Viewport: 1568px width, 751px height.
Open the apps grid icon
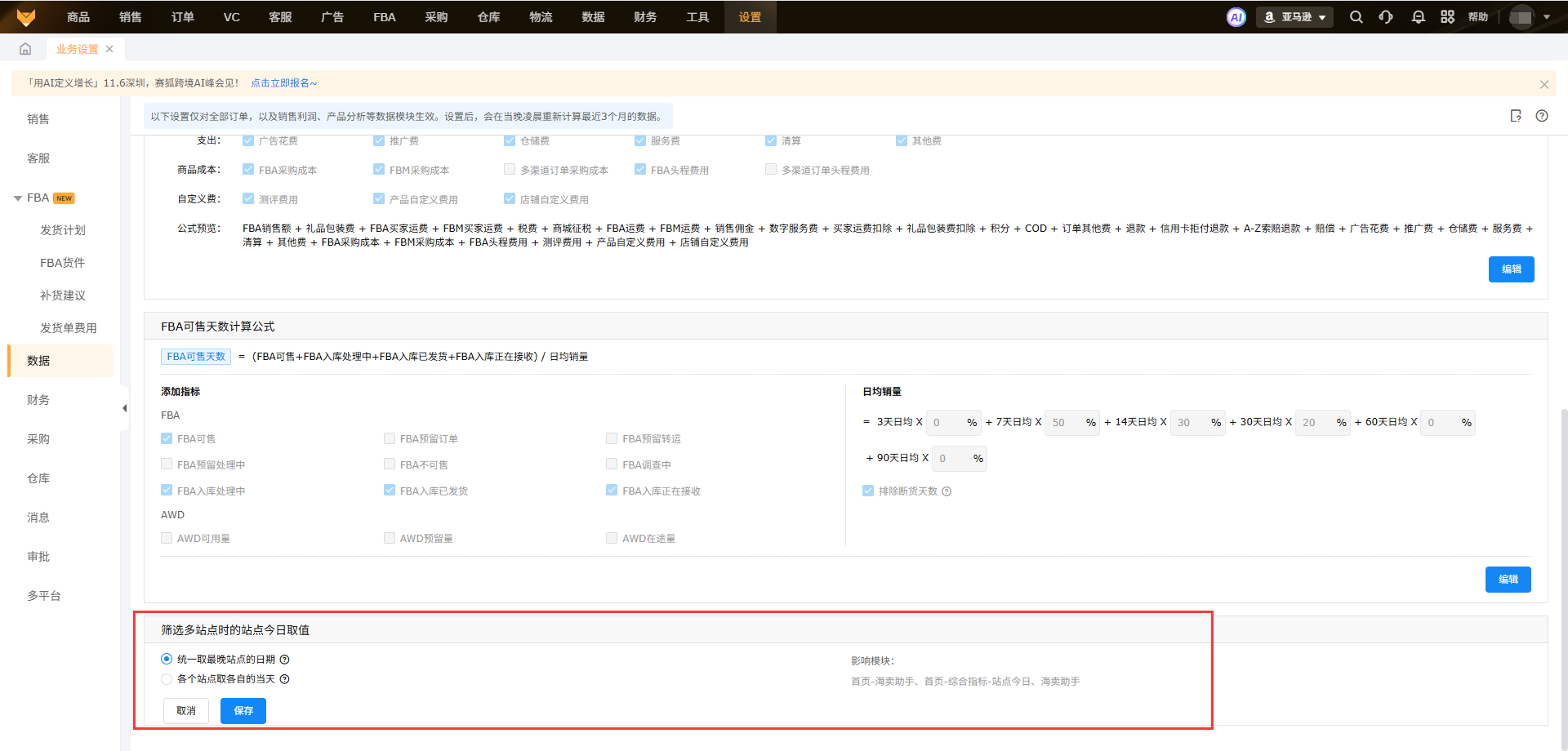pyautogui.click(x=1447, y=17)
